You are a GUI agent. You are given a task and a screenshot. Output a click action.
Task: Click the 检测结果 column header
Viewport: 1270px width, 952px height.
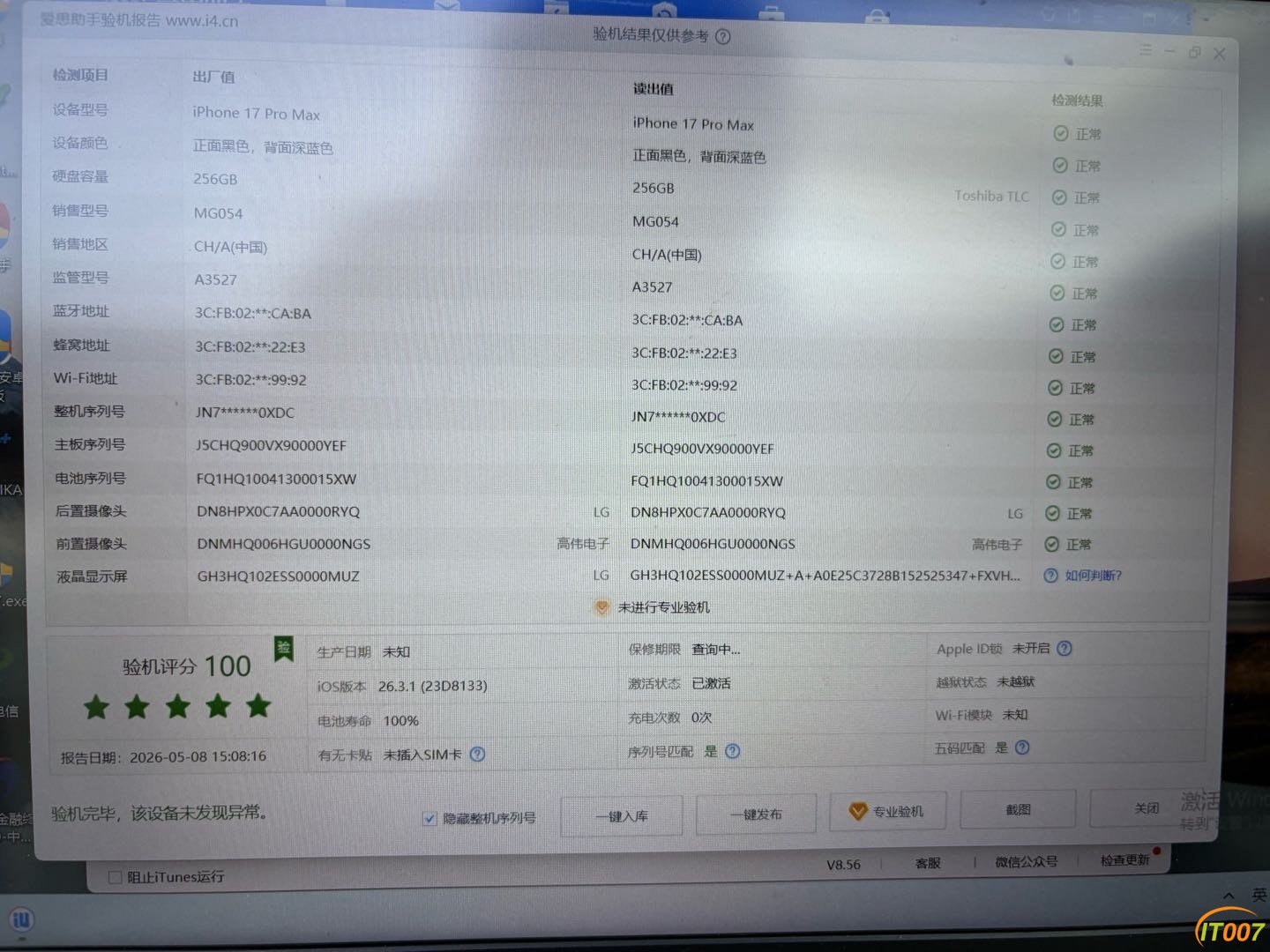pos(1077,100)
